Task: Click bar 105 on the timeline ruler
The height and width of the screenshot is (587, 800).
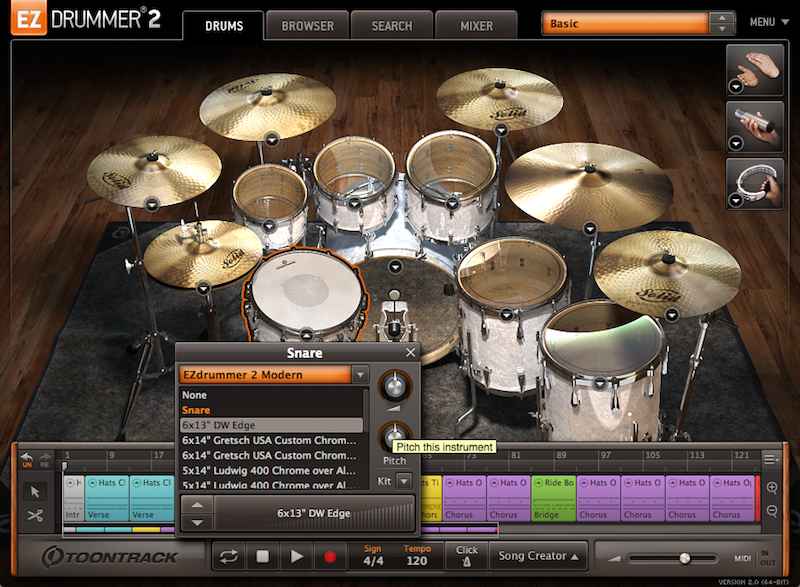Action: click(x=653, y=455)
